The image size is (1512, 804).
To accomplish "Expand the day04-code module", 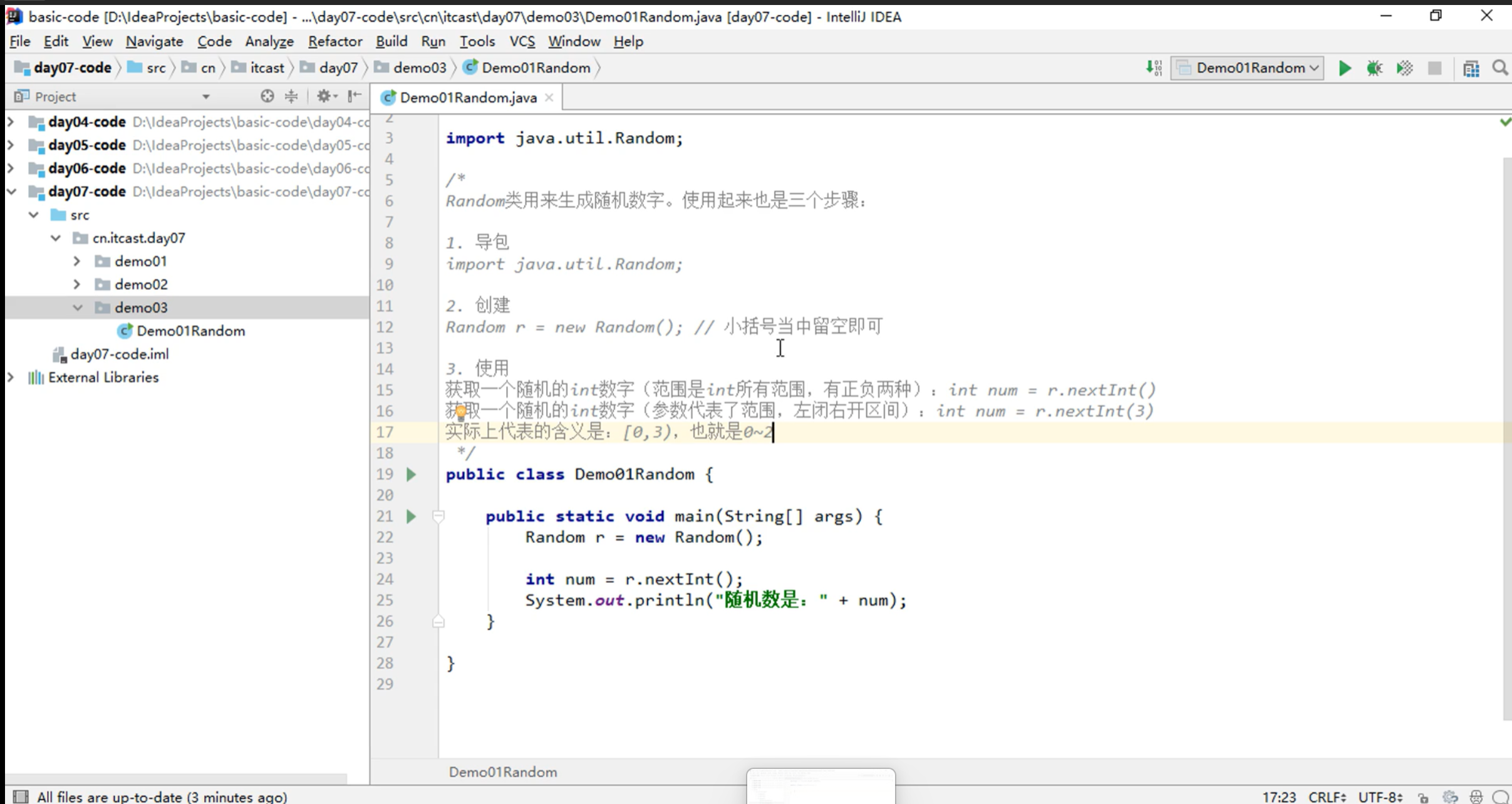I will (11, 121).
